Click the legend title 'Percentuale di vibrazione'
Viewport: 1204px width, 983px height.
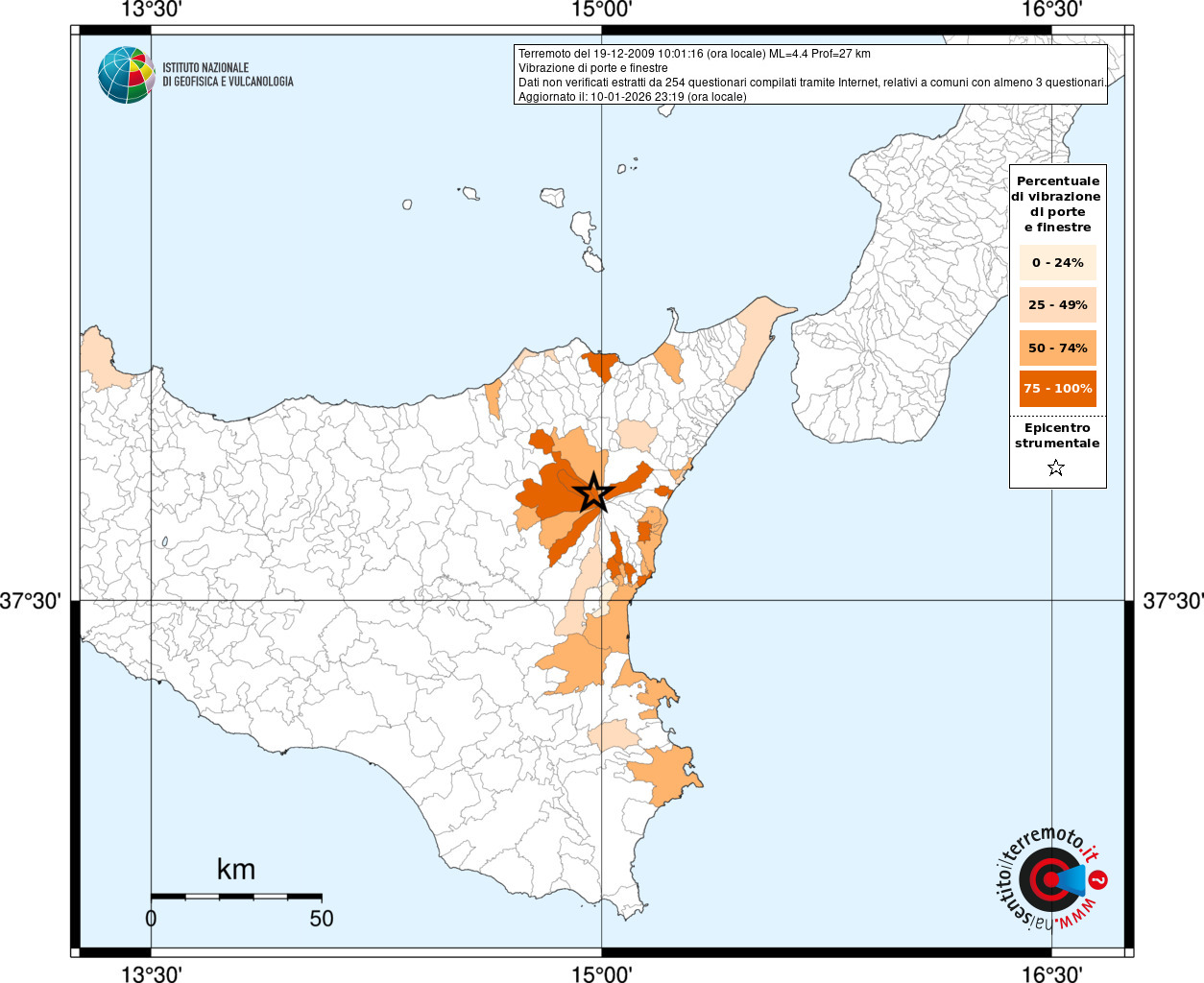(1057, 204)
